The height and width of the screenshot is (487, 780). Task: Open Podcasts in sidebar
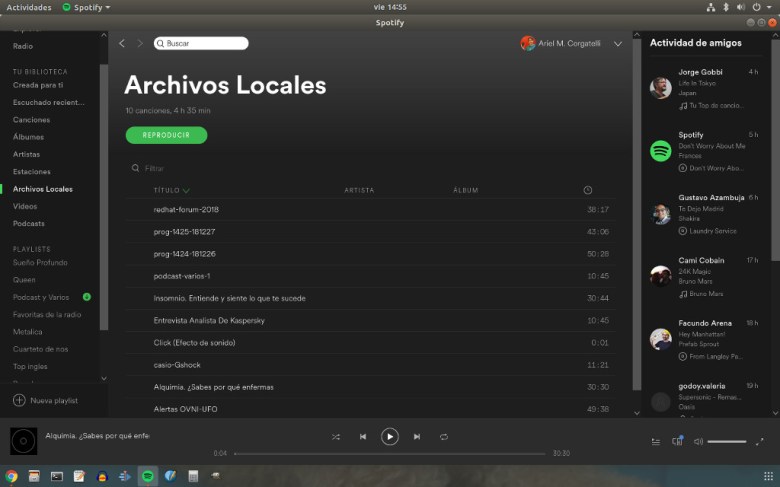click(x=28, y=223)
